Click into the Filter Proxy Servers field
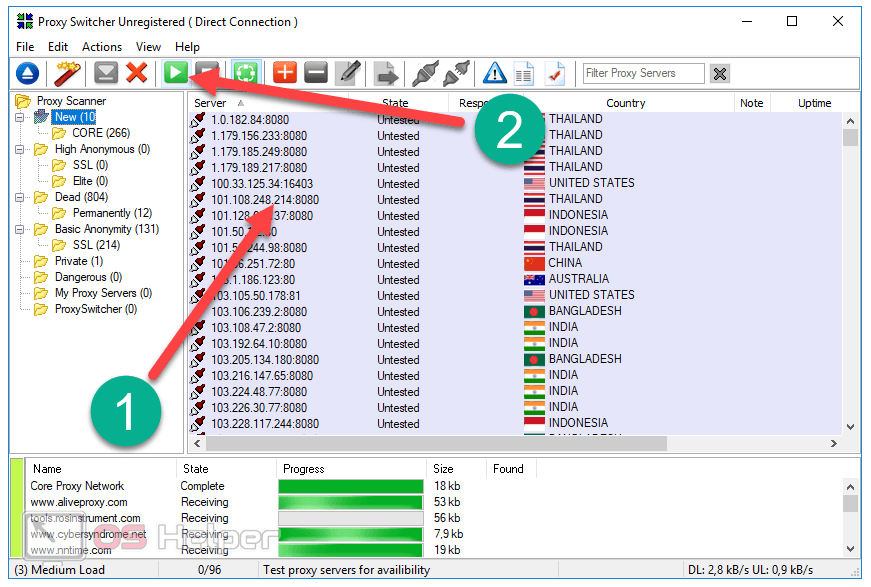The height and width of the screenshot is (587, 871). pos(643,73)
